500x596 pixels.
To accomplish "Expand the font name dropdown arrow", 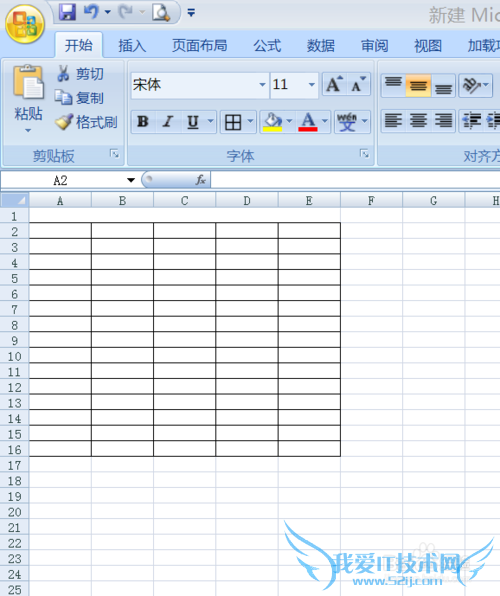I will point(262,85).
